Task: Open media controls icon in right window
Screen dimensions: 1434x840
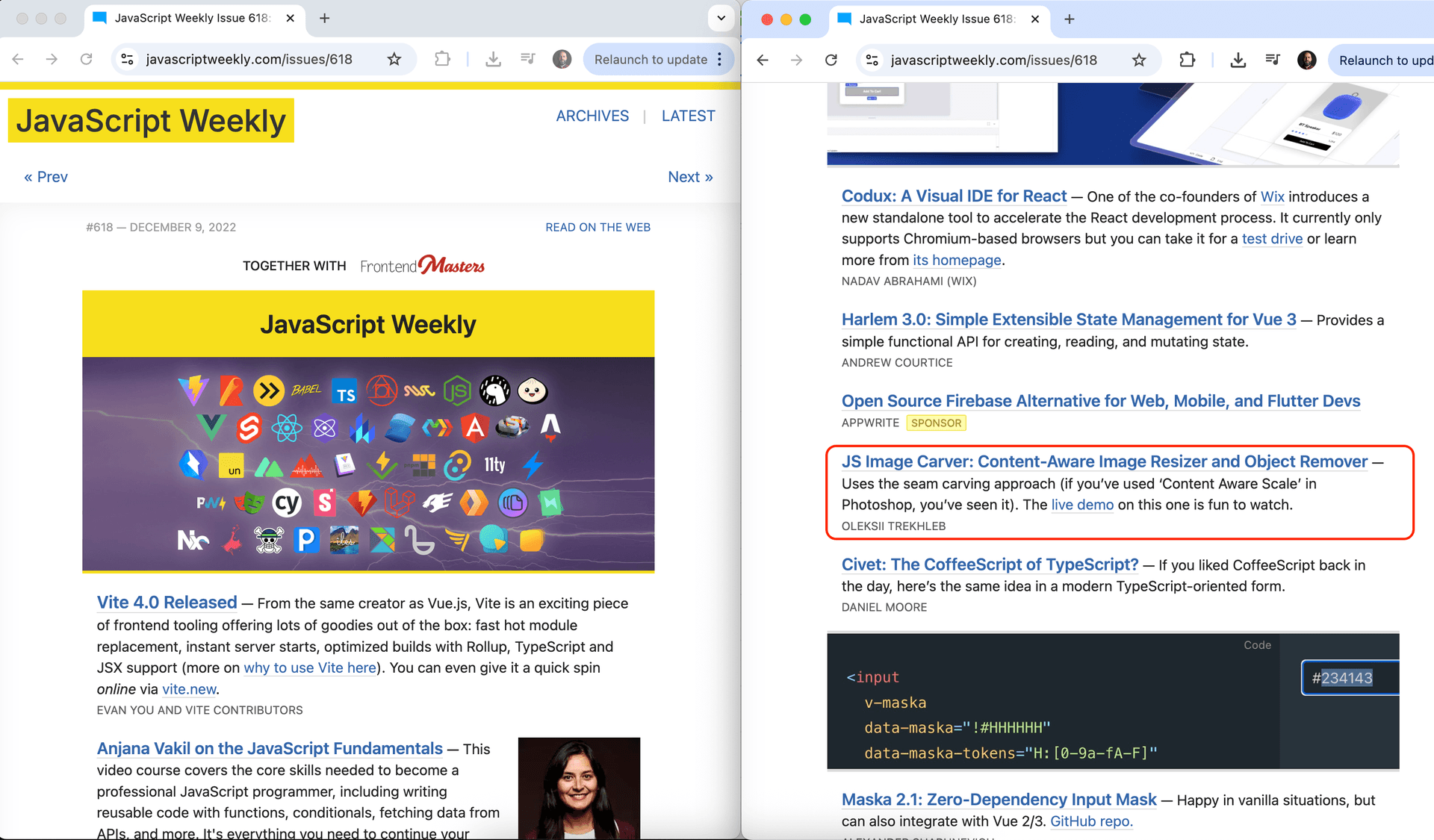Action: 1273,60
